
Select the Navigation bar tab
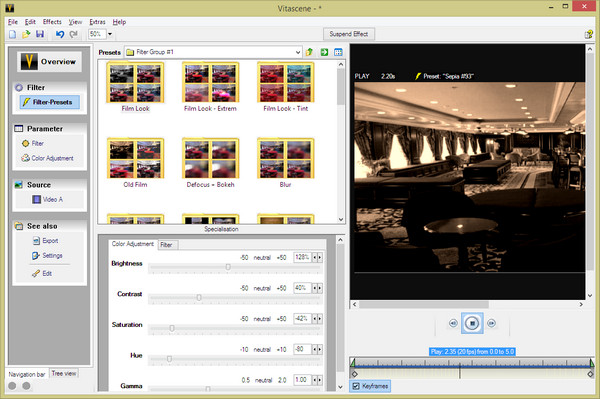(27, 374)
